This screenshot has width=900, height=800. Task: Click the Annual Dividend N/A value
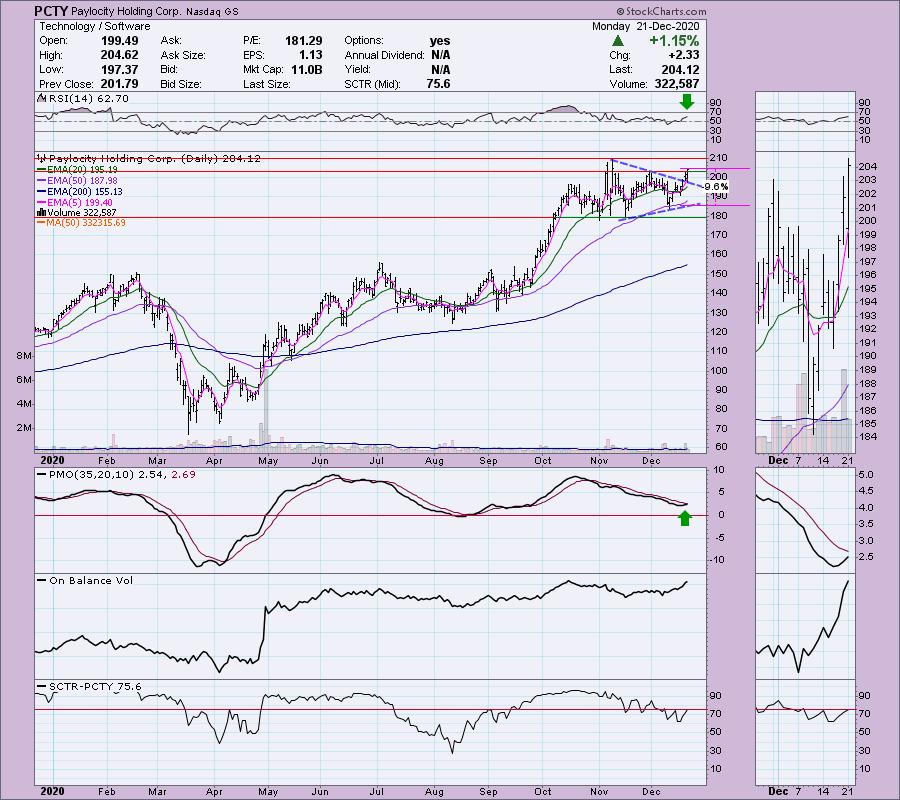[x=440, y=55]
